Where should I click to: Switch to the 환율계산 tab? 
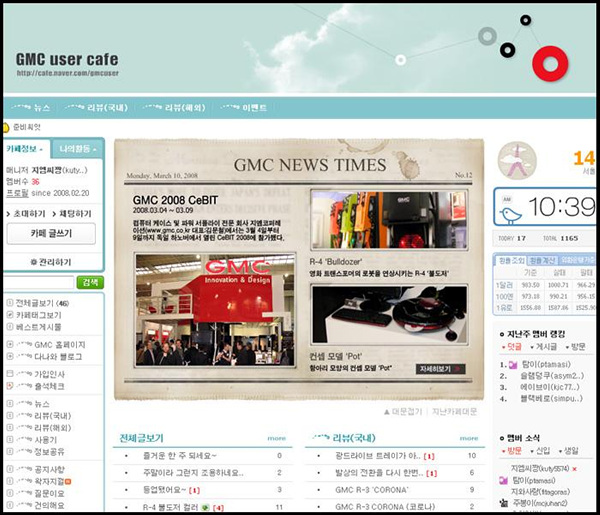542,261
